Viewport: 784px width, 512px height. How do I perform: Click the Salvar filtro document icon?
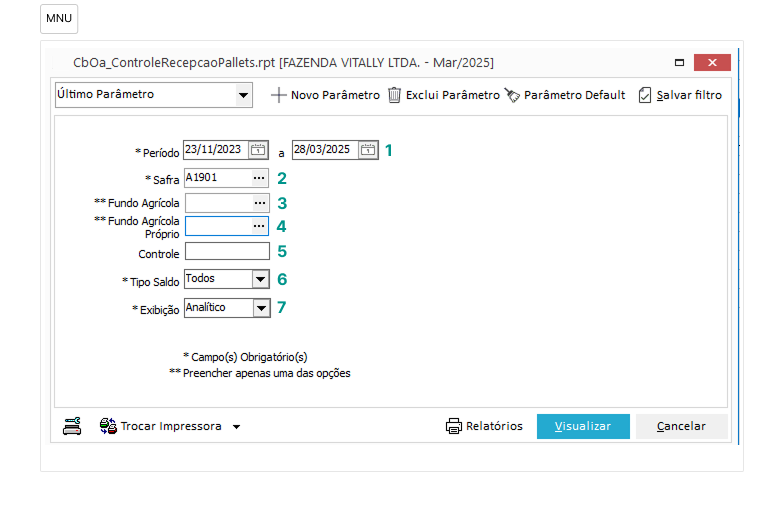pyautogui.click(x=644, y=95)
